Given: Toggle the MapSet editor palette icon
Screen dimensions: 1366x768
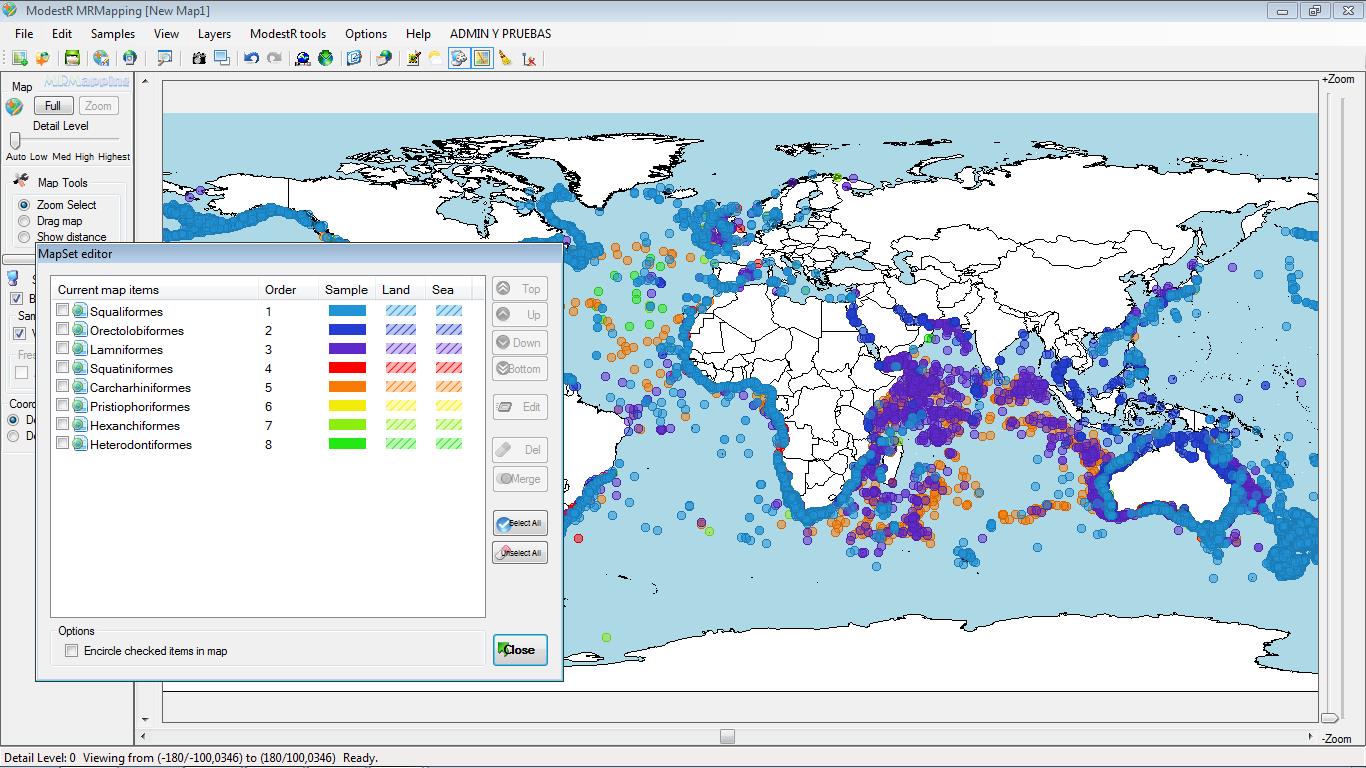Looking at the screenshot, I should click(459, 59).
